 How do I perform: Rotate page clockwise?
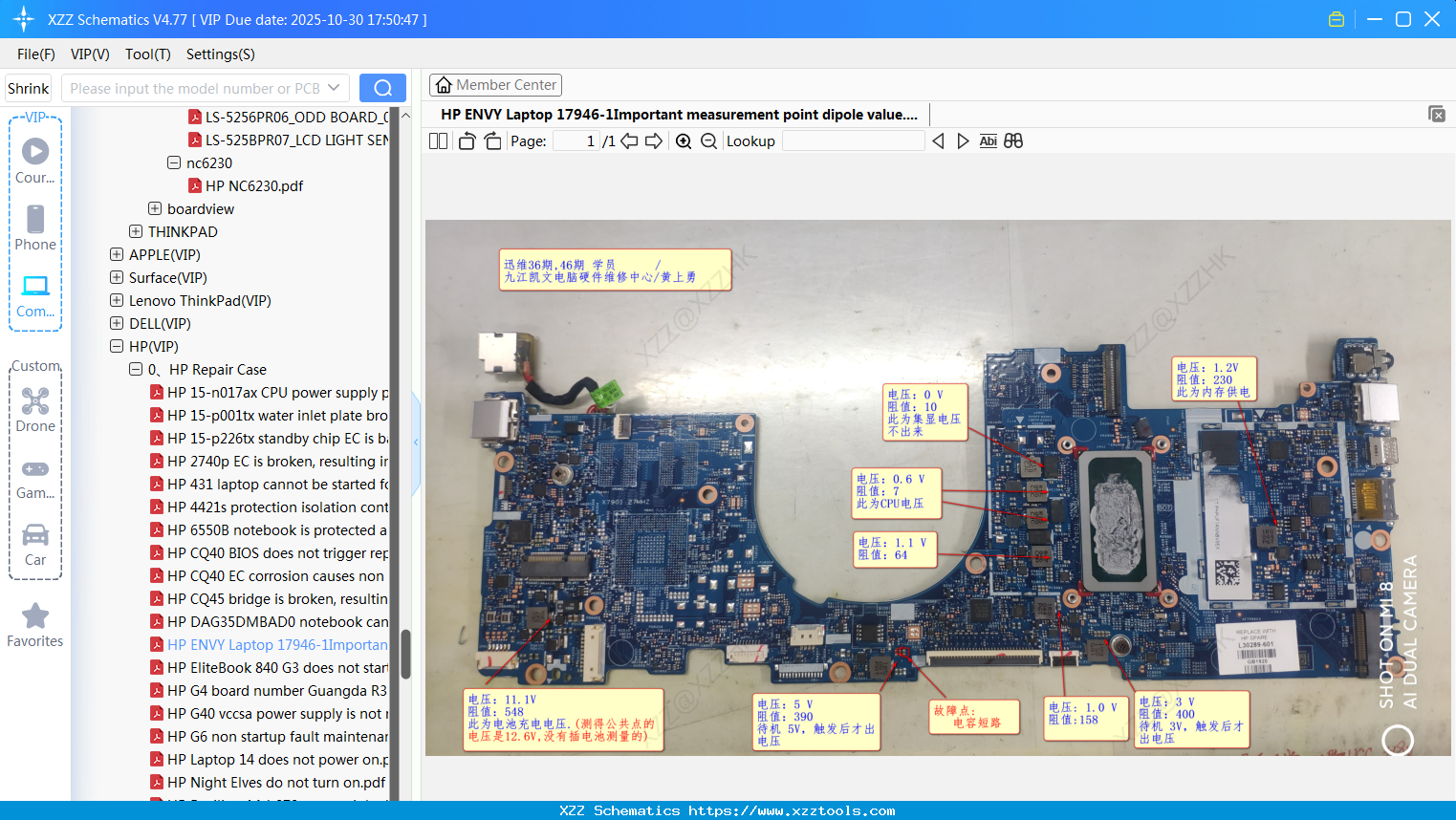coord(492,141)
